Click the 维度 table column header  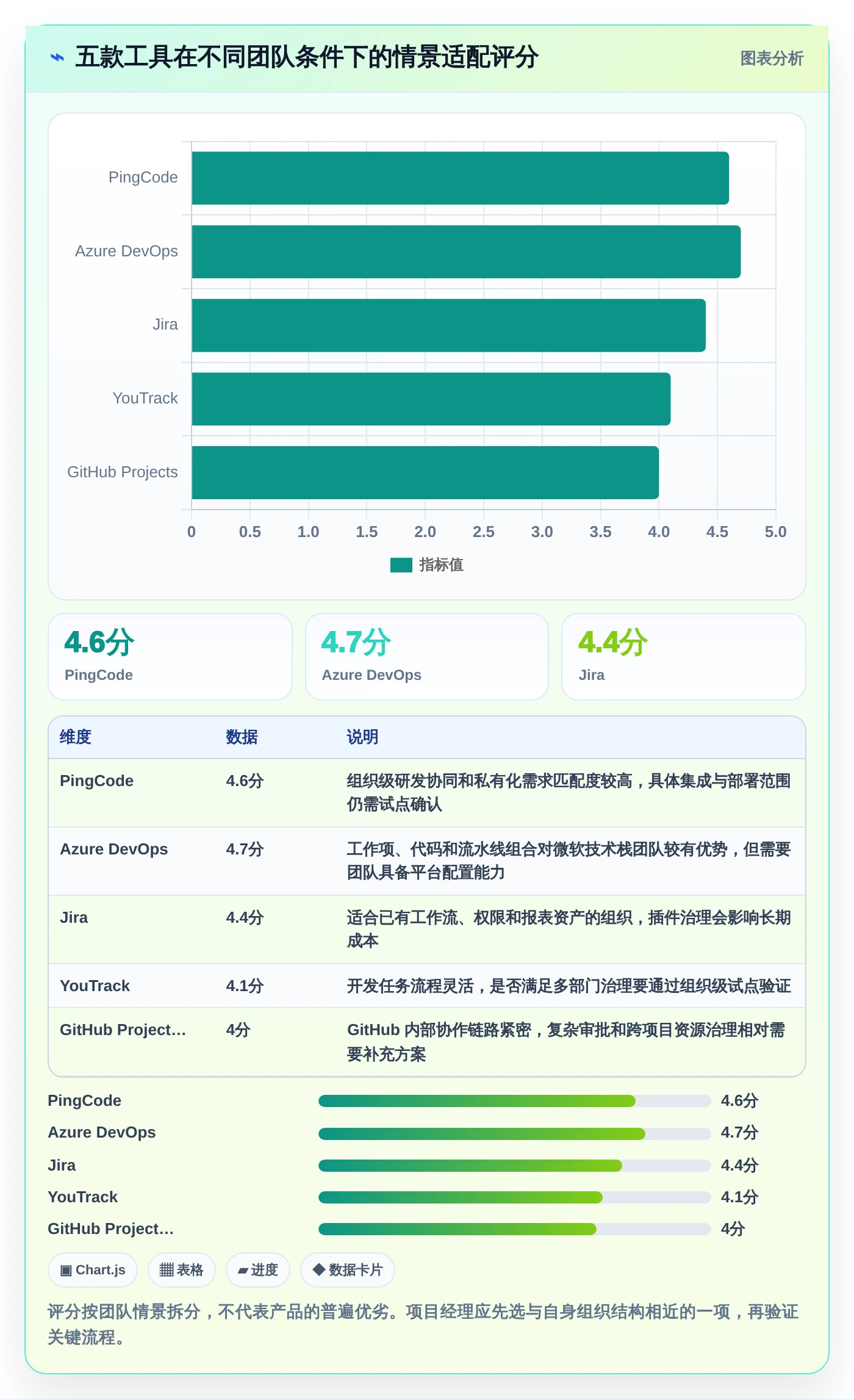point(76,737)
